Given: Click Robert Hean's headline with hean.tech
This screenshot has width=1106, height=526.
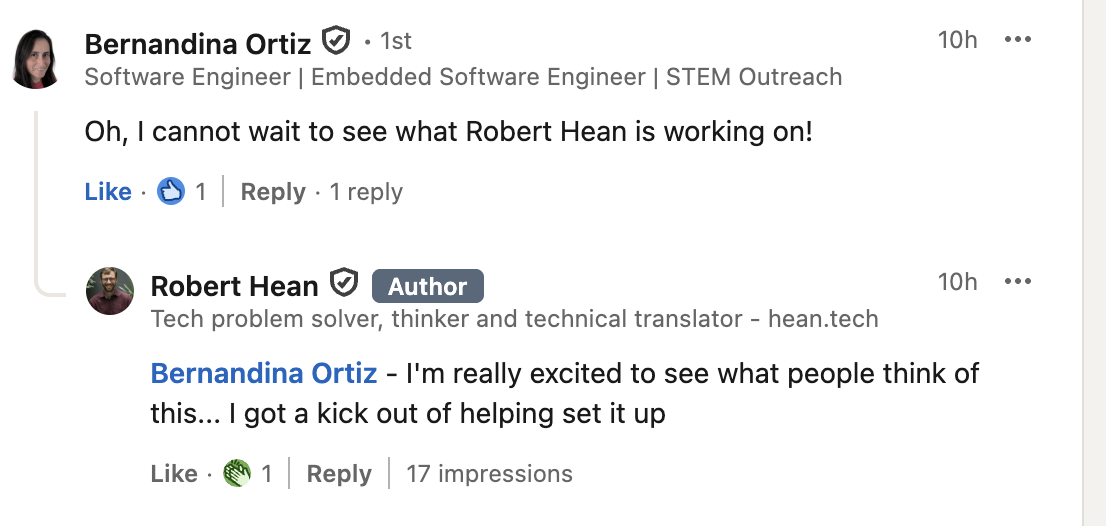Looking at the screenshot, I should click(x=514, y=320).
